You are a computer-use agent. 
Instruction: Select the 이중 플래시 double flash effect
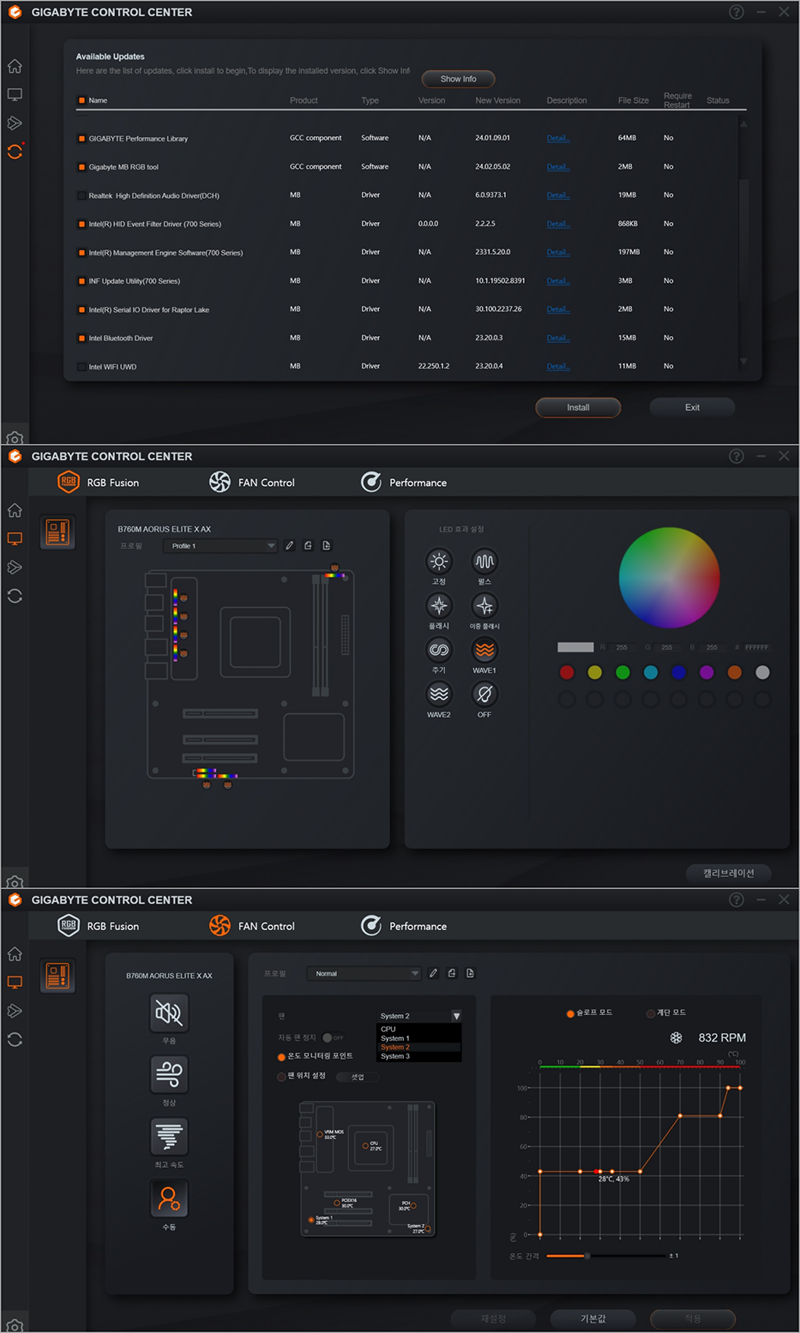(485, 605)
